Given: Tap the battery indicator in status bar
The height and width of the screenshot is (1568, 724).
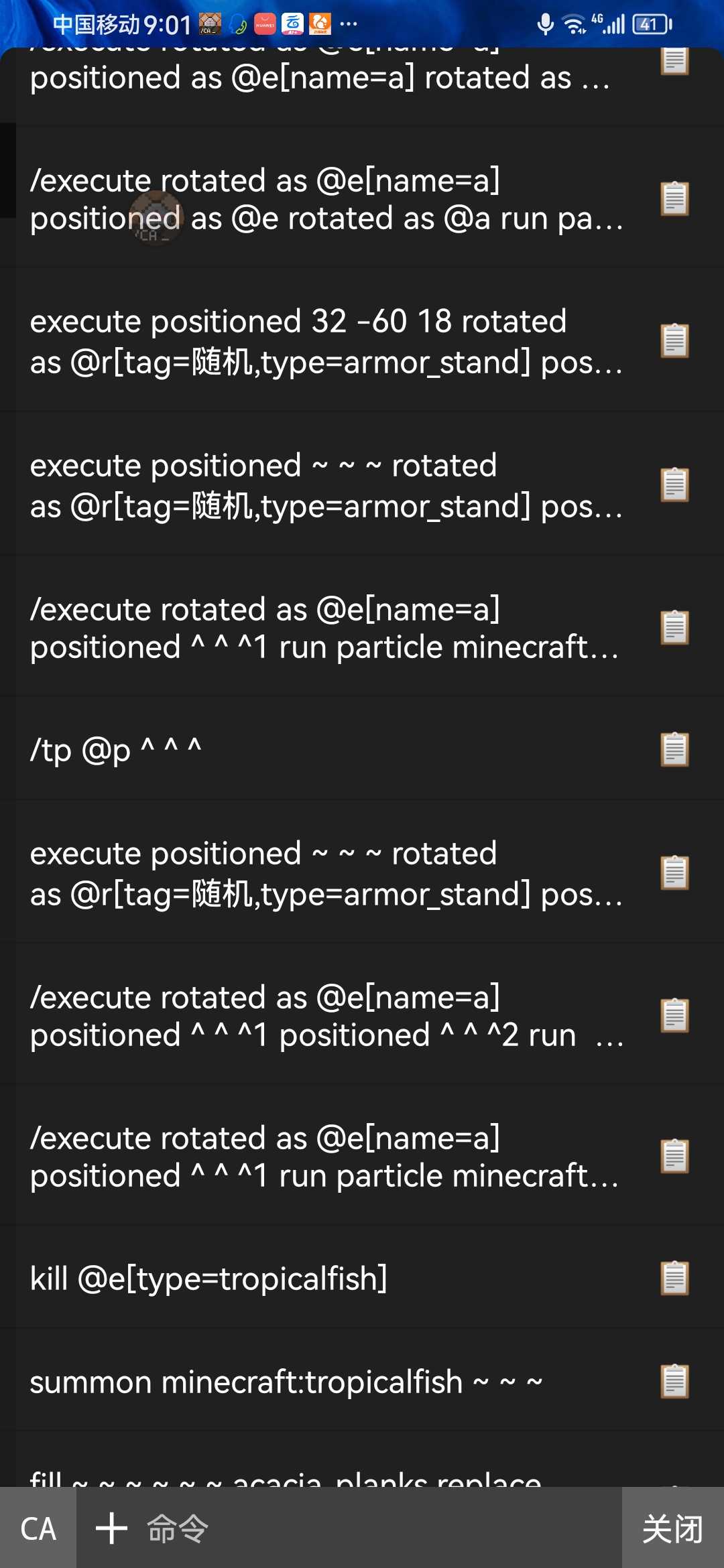Looking at the screenshot, I should 652,25.
